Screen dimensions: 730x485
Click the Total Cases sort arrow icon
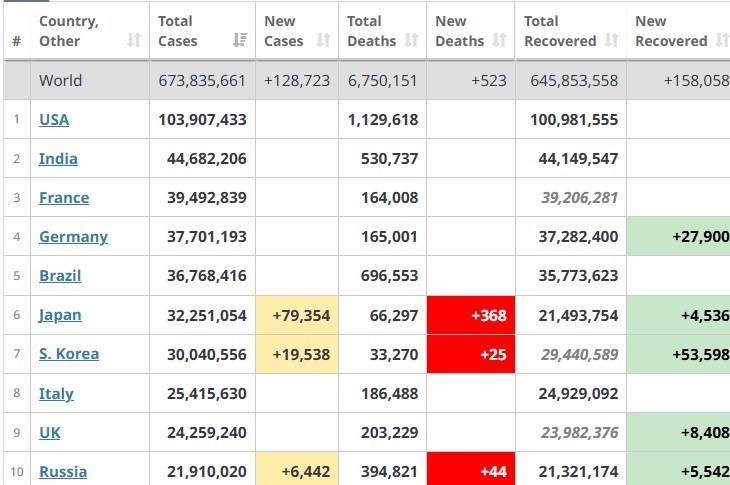click(x=240, y=41)
